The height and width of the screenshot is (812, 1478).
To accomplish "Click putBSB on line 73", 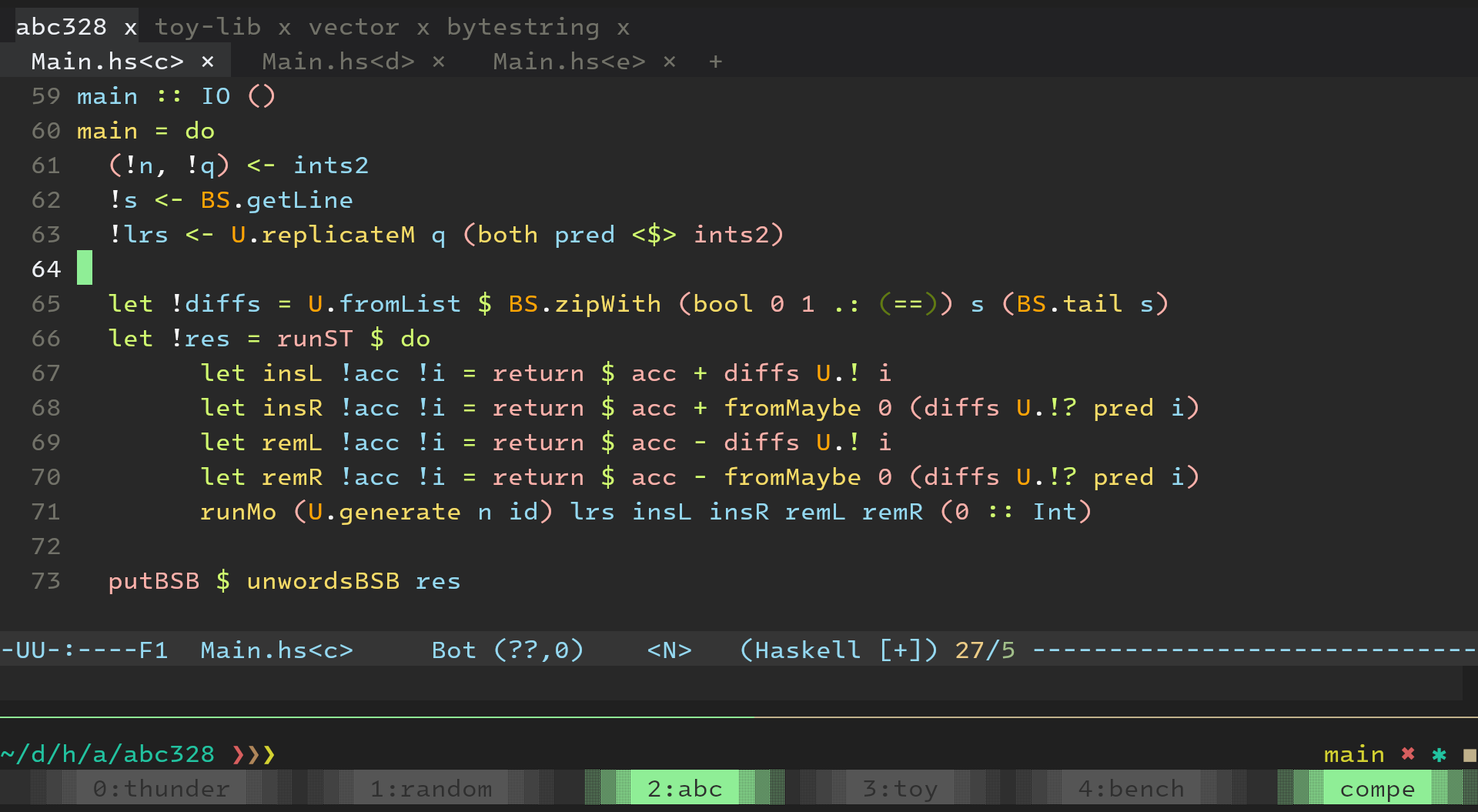I will point(154,581).
